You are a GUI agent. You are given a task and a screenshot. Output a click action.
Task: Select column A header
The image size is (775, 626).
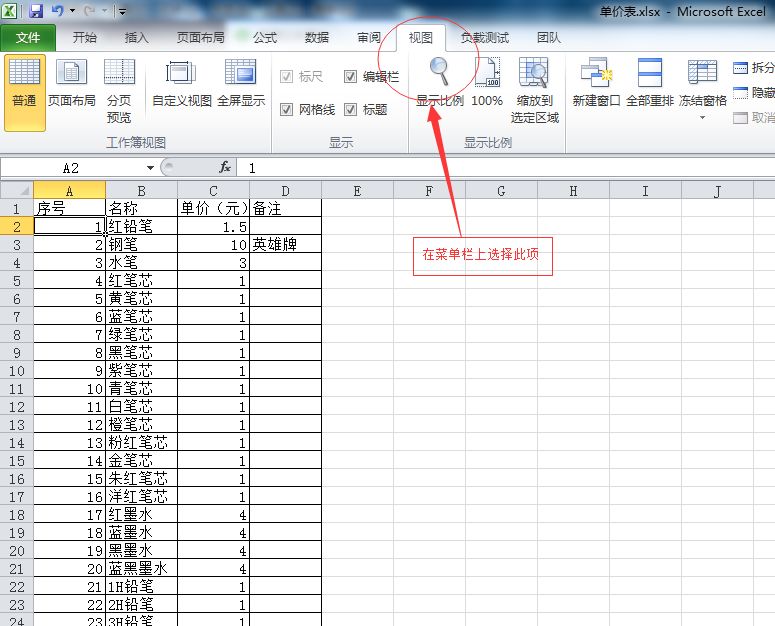(69, 190)
